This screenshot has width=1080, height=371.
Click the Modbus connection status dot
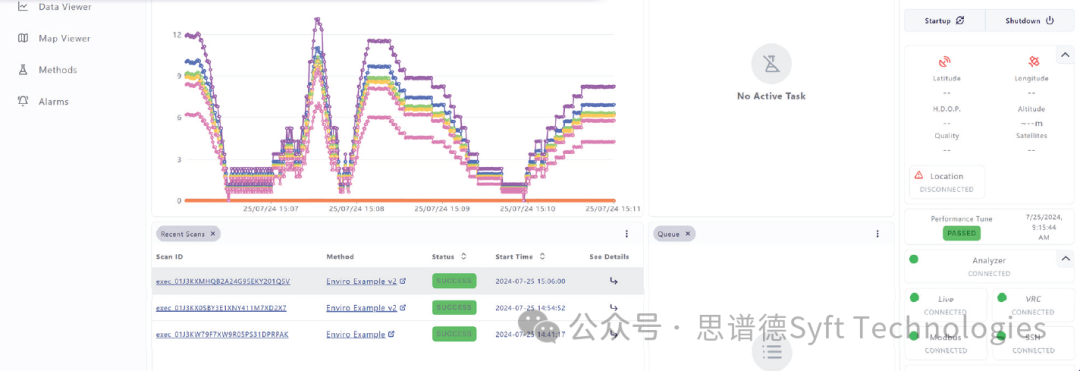coord(914,336)
